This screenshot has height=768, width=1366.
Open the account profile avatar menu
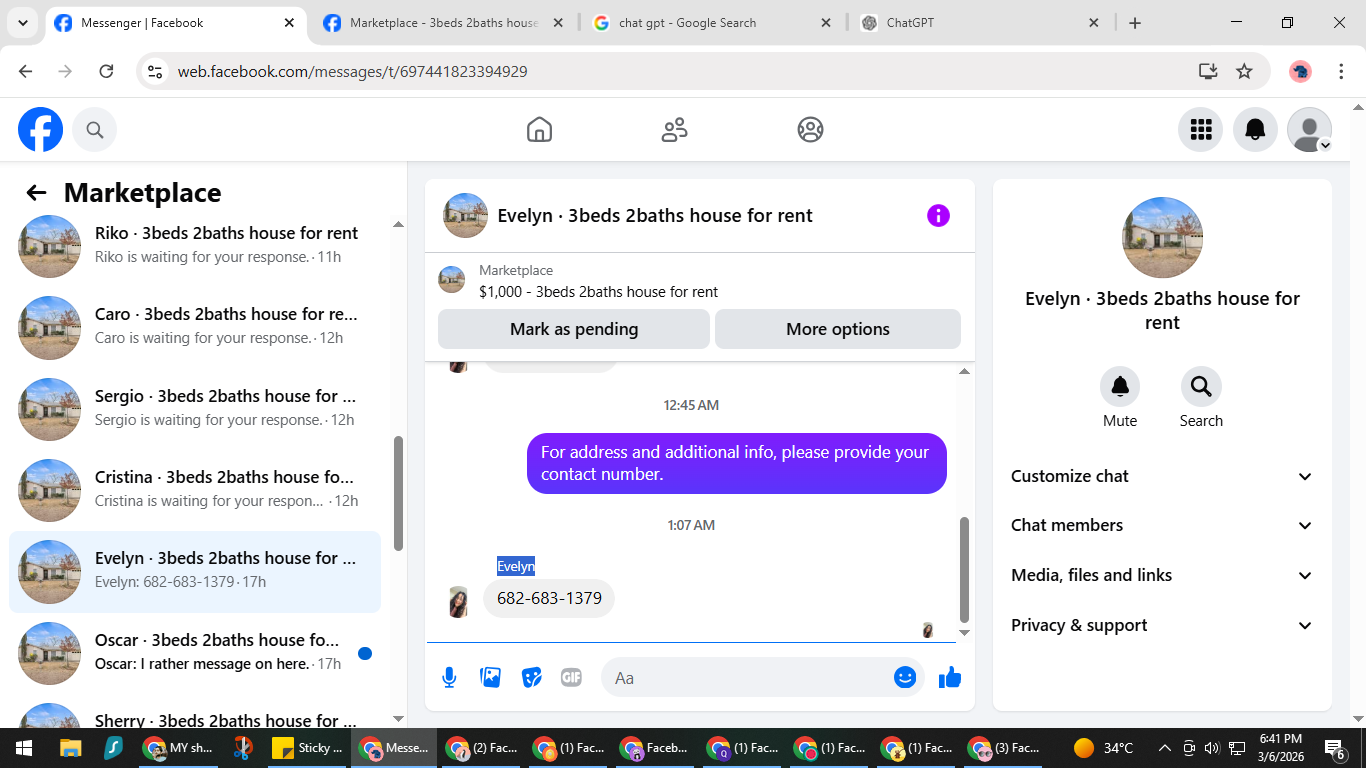coord(1309,130)
